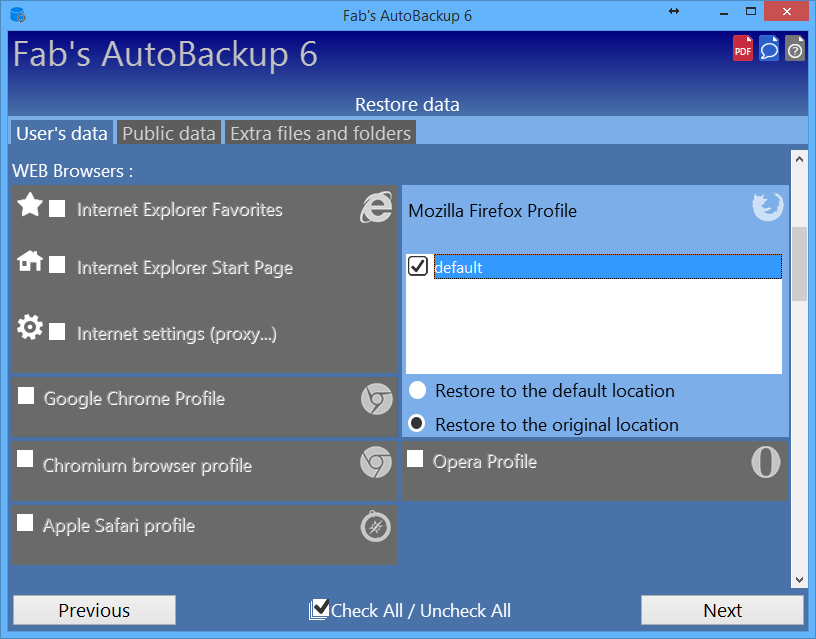Click the Google Chrome logo icon
This screenshot has height=639, width=816.
[x=377, y=399]
